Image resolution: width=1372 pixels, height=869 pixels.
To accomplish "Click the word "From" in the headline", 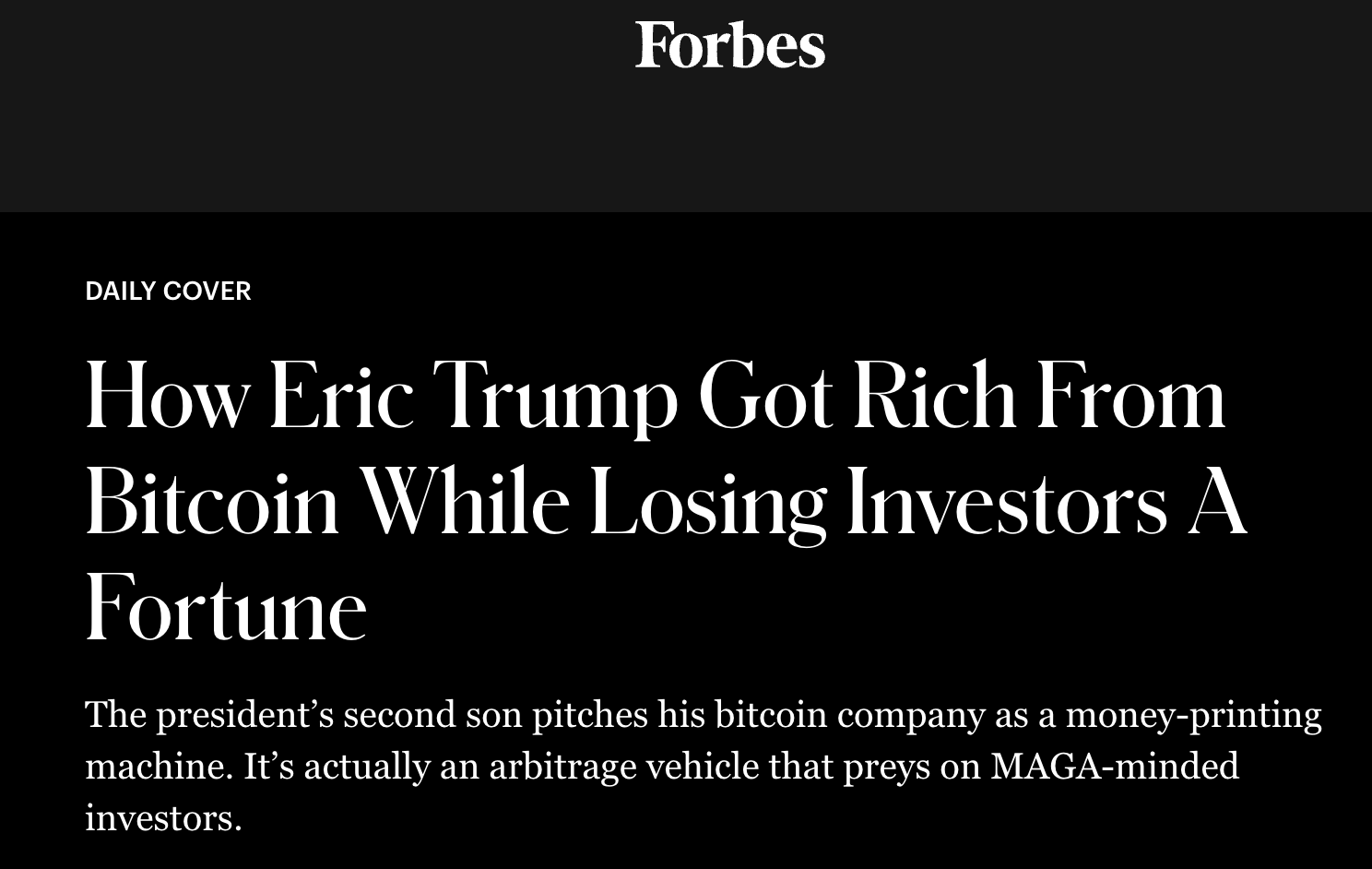I will click(x=1130, y=398).
